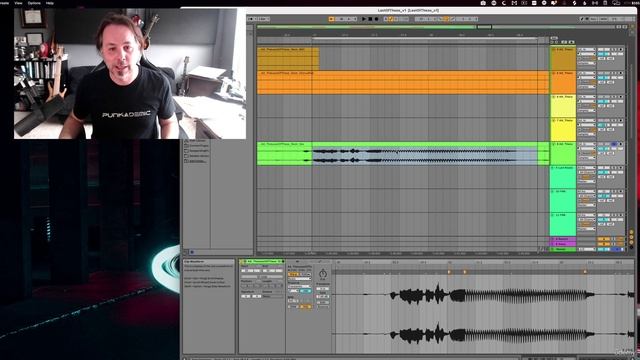Screen dimensions: 640x360
Task: Collapse the orange track with fold triangle
Action: click(553, 73)
